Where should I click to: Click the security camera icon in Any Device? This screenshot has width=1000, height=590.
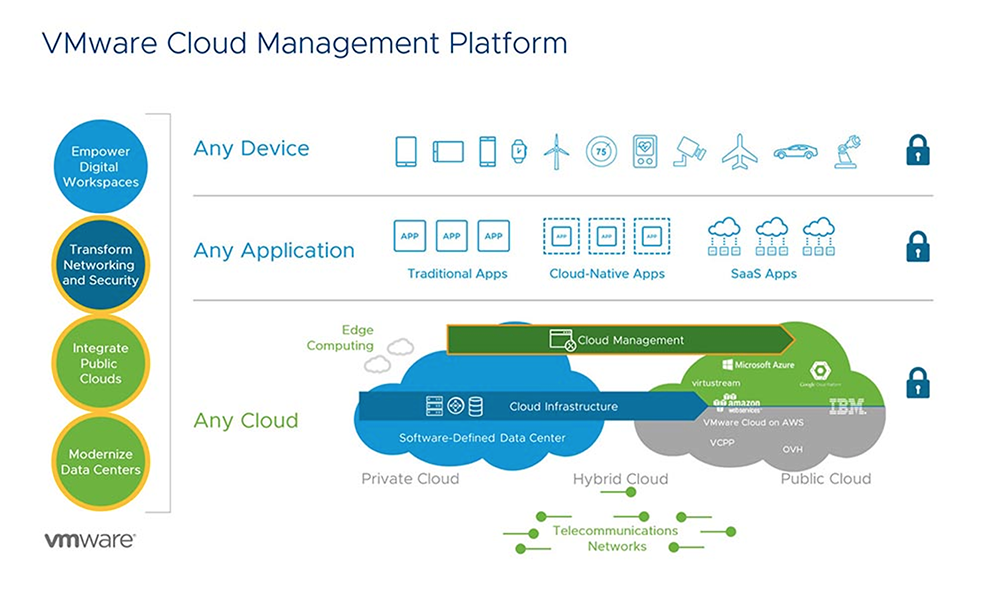pyautogui.click(x=690, y=150)
